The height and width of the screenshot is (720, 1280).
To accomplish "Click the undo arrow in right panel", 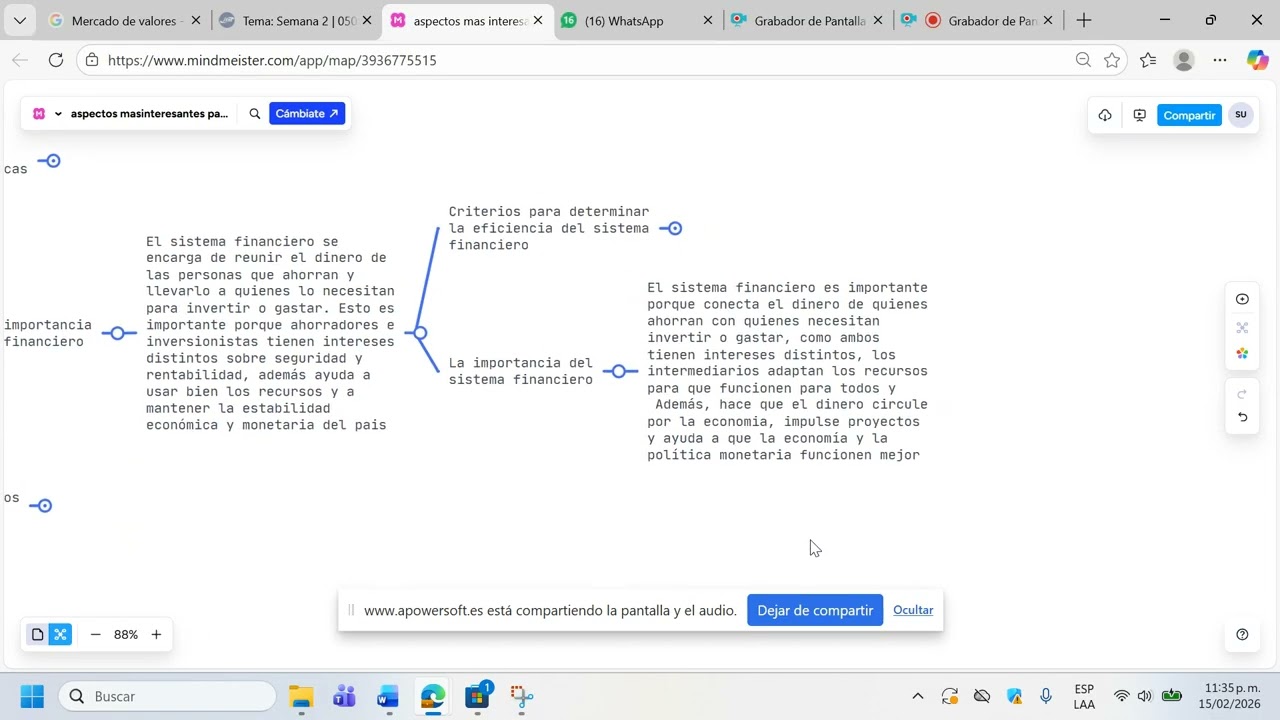I will (1242, 417).
